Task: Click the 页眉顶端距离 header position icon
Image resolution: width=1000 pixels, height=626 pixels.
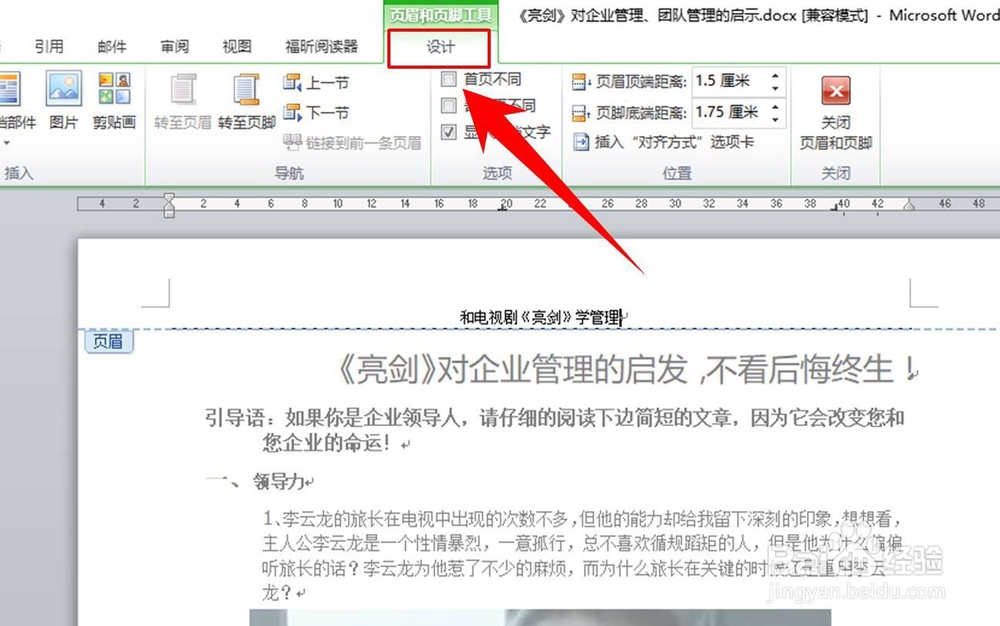Action: coord(578,81)
